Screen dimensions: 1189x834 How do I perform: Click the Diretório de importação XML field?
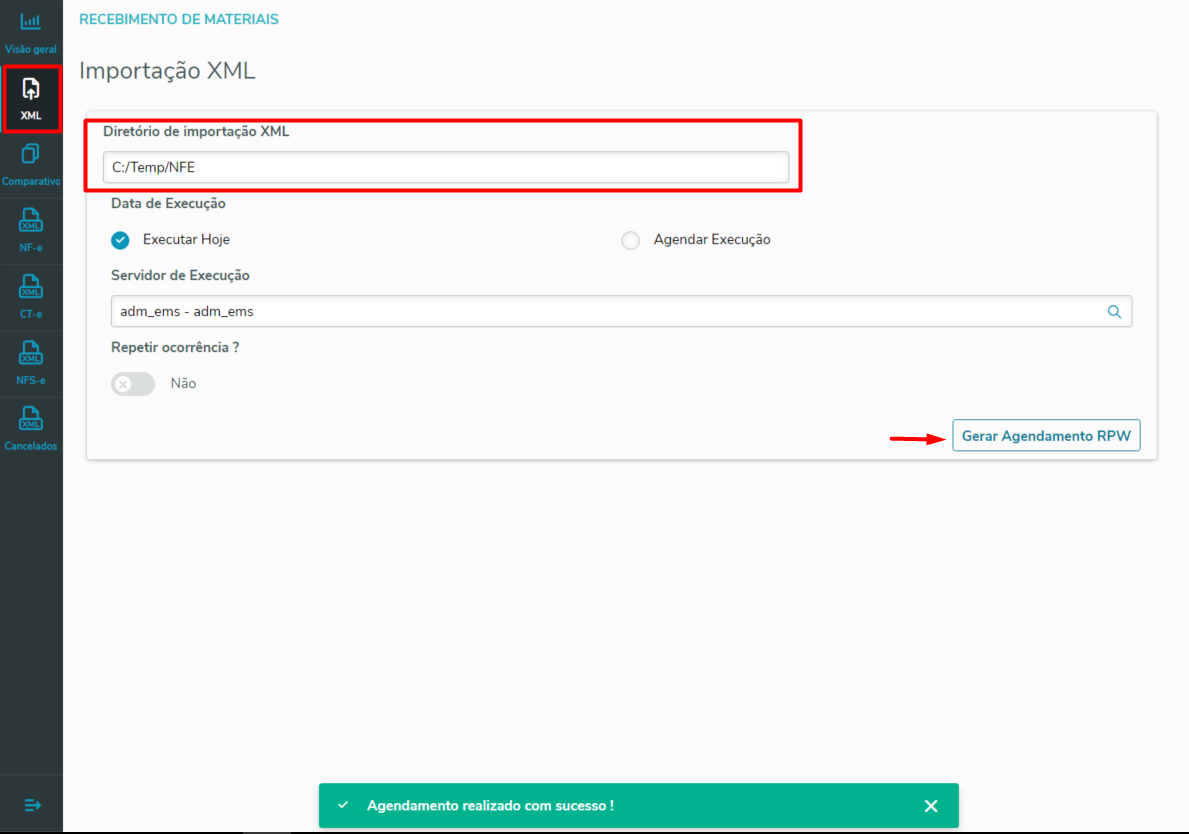446,168
